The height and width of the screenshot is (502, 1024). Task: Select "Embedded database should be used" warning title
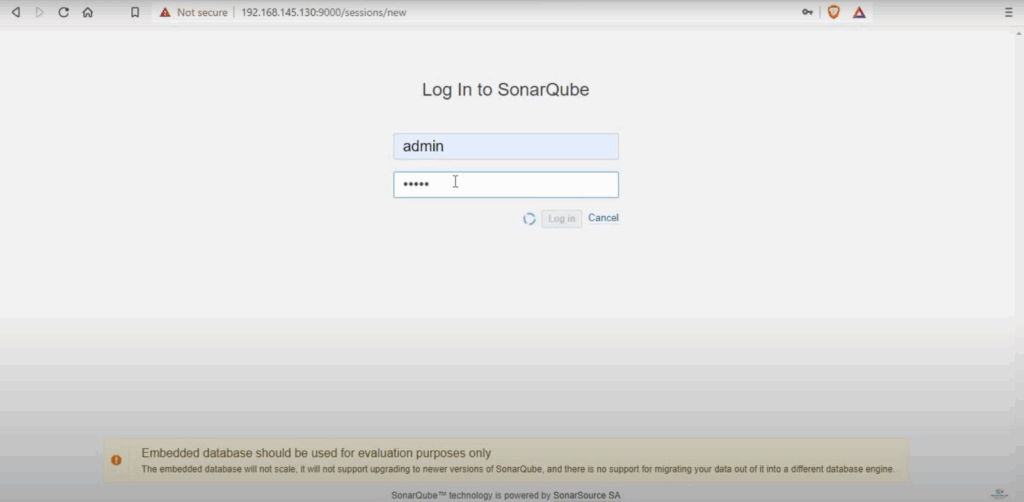(x=316, y=453)
